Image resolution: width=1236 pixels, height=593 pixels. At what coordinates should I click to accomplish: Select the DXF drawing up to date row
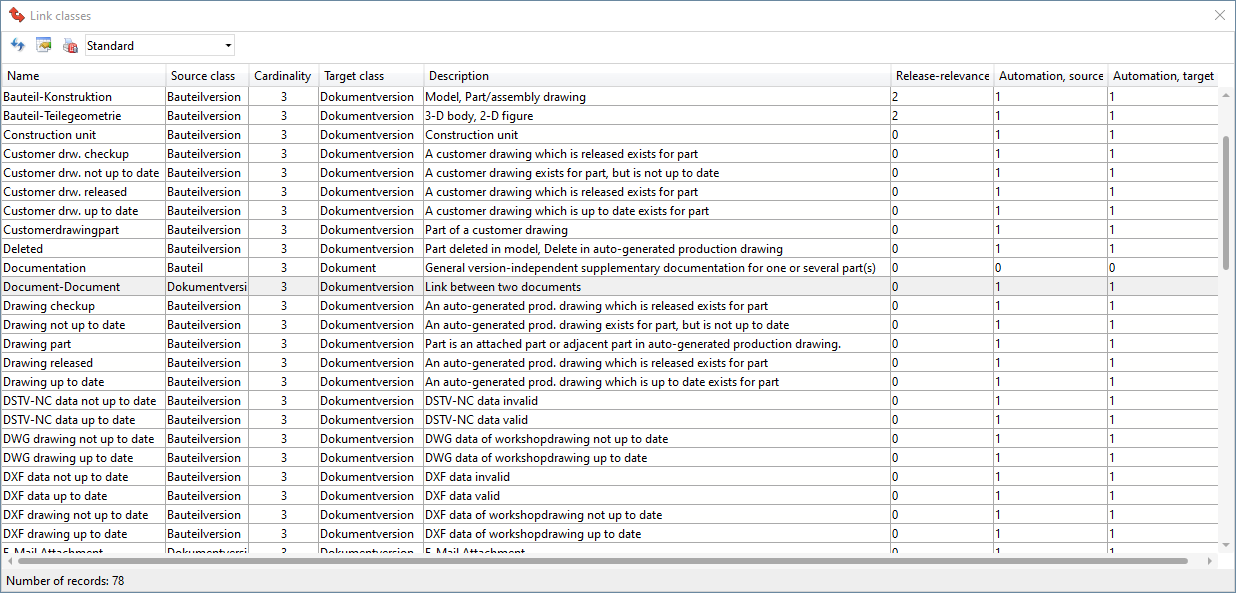pyautogui.click(x=610, y=534)
